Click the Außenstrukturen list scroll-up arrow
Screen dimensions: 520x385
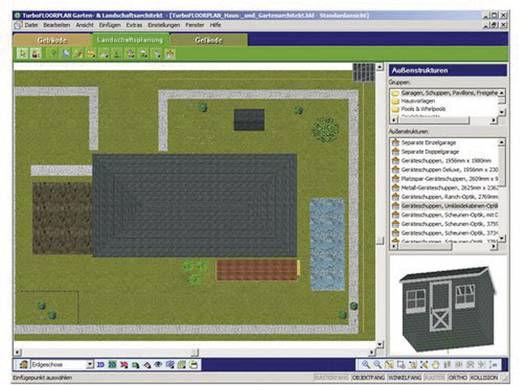click(x=501, y=142)
